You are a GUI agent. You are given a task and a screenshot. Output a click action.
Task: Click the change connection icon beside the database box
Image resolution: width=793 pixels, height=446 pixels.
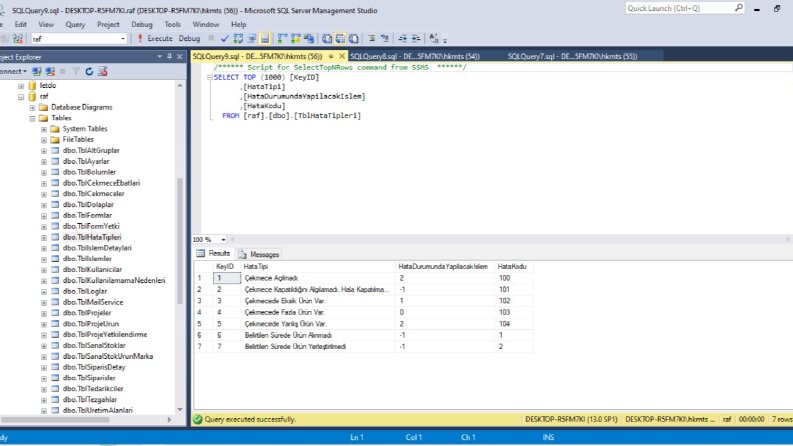[x=18, y=38]
